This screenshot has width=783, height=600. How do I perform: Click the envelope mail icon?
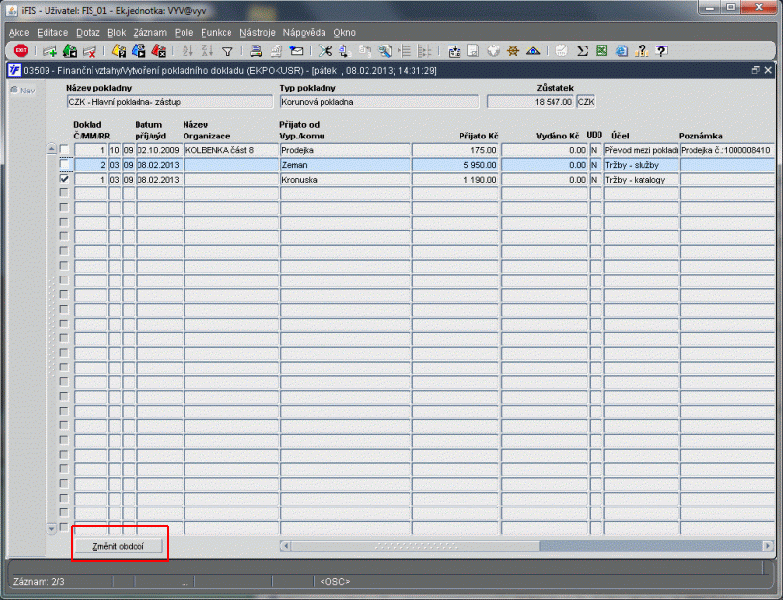[296, 51]
